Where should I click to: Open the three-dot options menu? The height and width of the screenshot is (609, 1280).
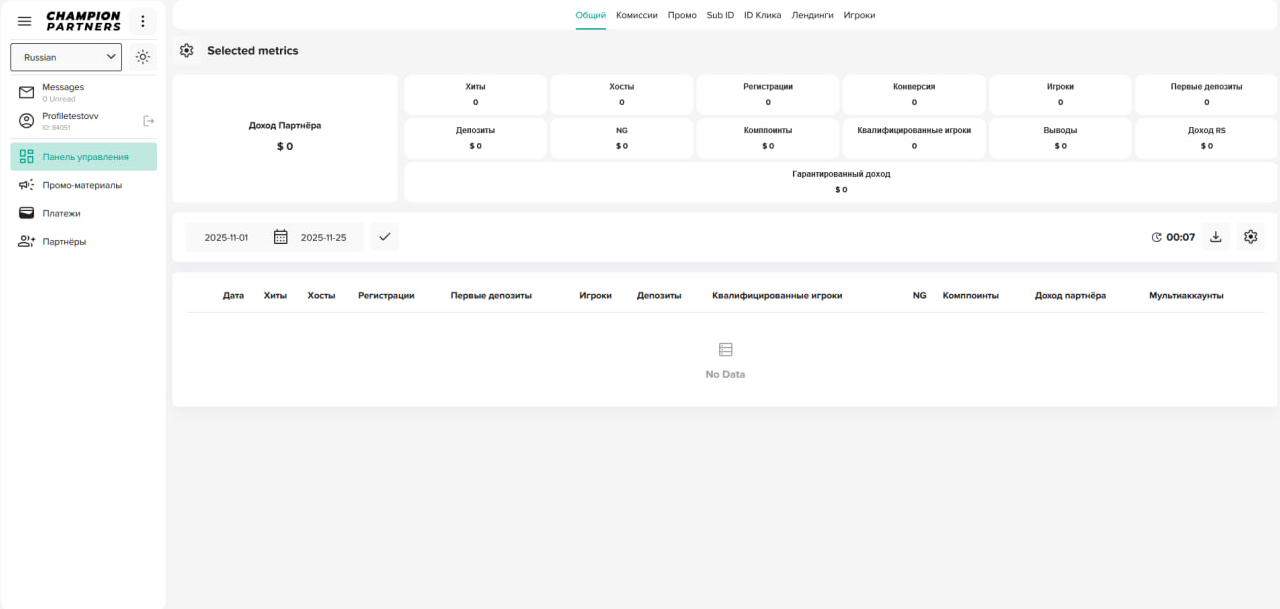pos(142,21)
